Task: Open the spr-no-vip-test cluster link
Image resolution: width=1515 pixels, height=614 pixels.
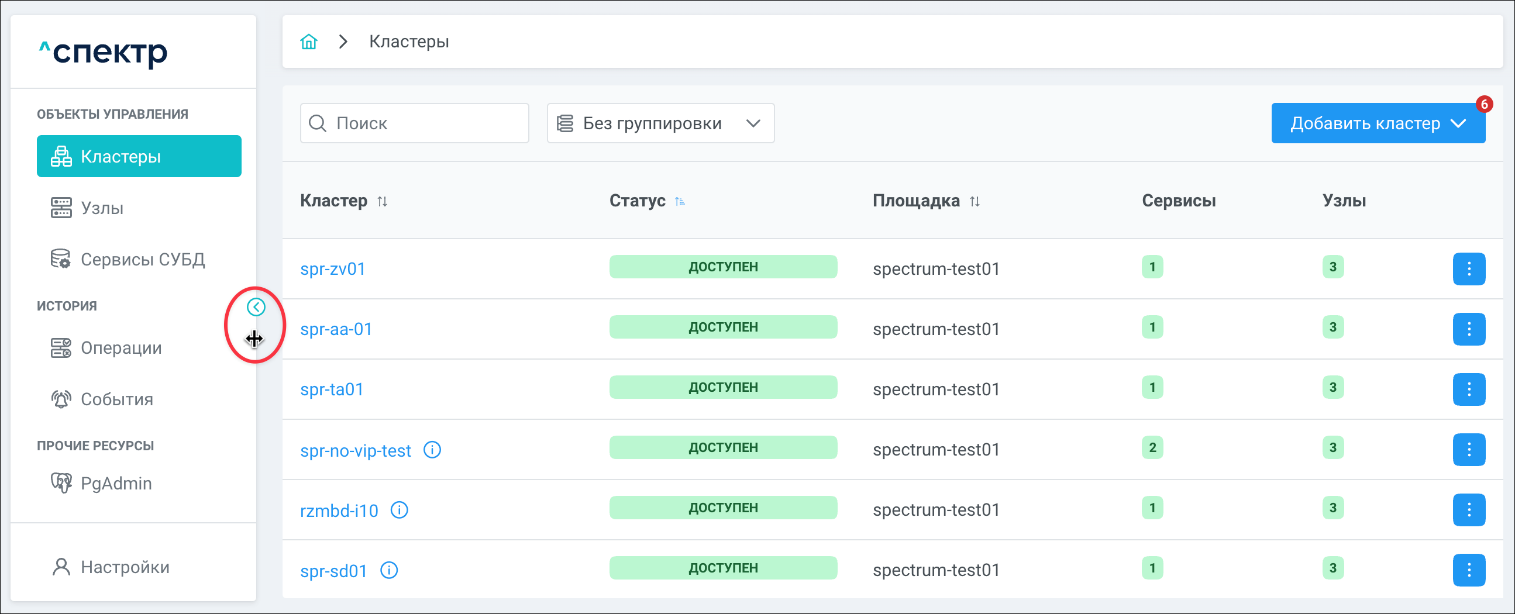Action: tap(355, 451)
